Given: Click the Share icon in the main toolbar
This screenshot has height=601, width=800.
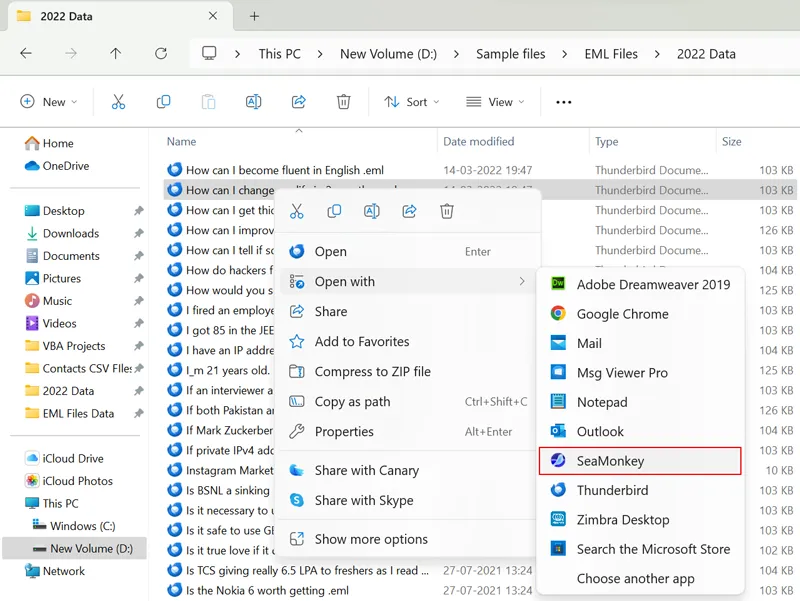Looking at the screenshot, I should coord(298,102).
